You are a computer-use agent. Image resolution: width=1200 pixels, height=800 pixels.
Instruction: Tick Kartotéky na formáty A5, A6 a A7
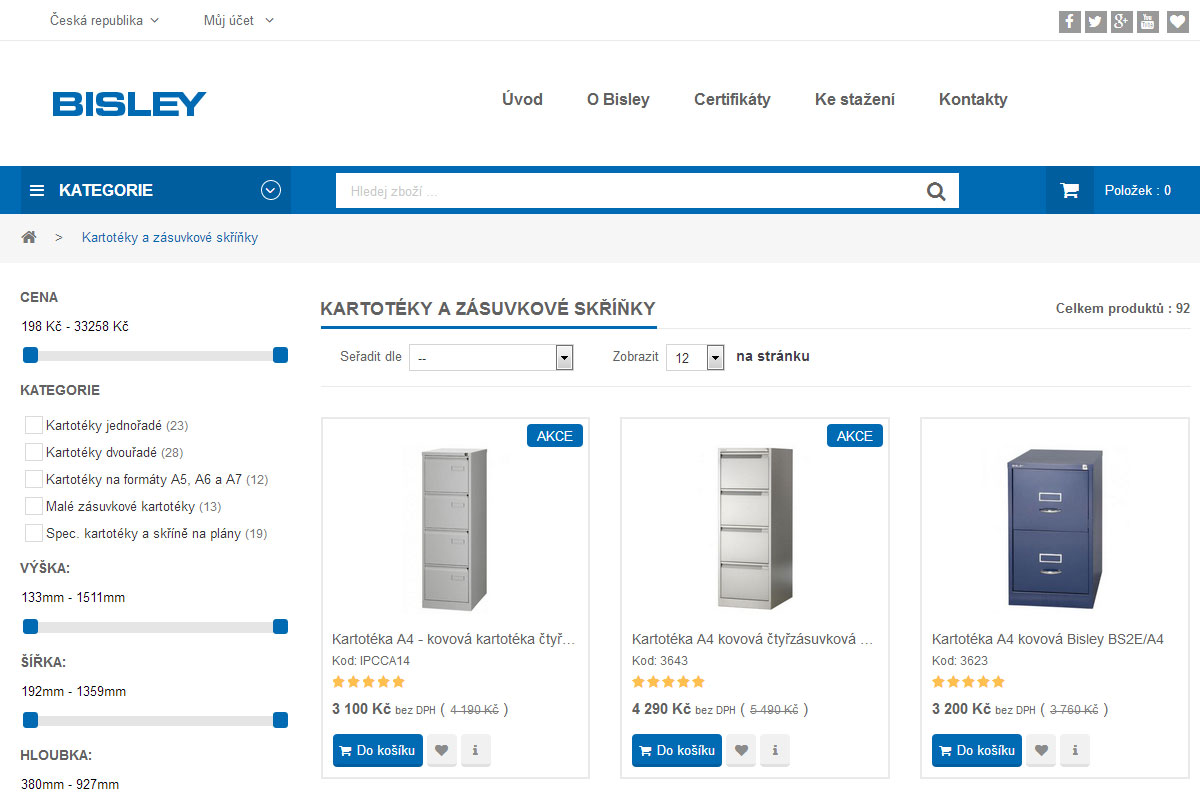[34, 479]
